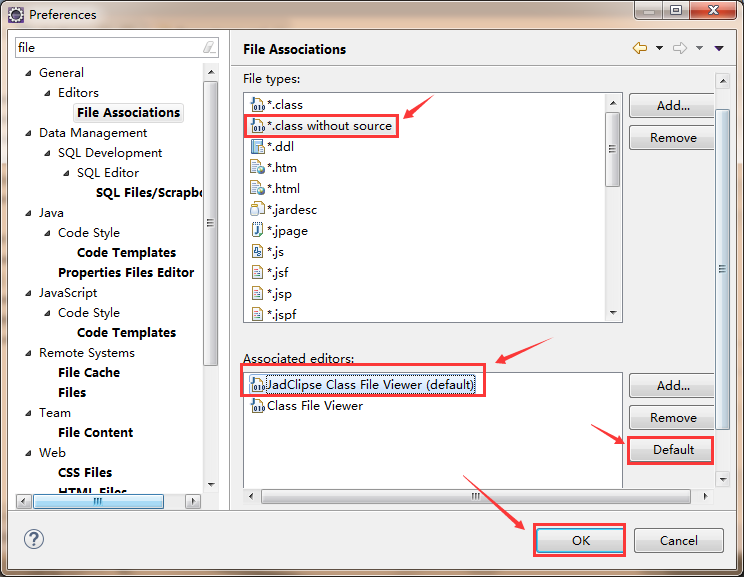Viewport: 744px width, 577px height.
Task: Collapse the Team tree node
Action: (28, 413)
